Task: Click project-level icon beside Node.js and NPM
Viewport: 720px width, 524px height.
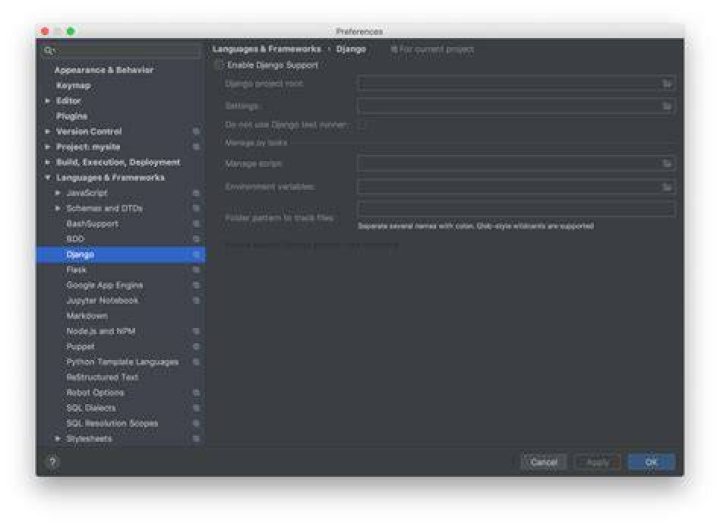Action: (x=196, y=332)
